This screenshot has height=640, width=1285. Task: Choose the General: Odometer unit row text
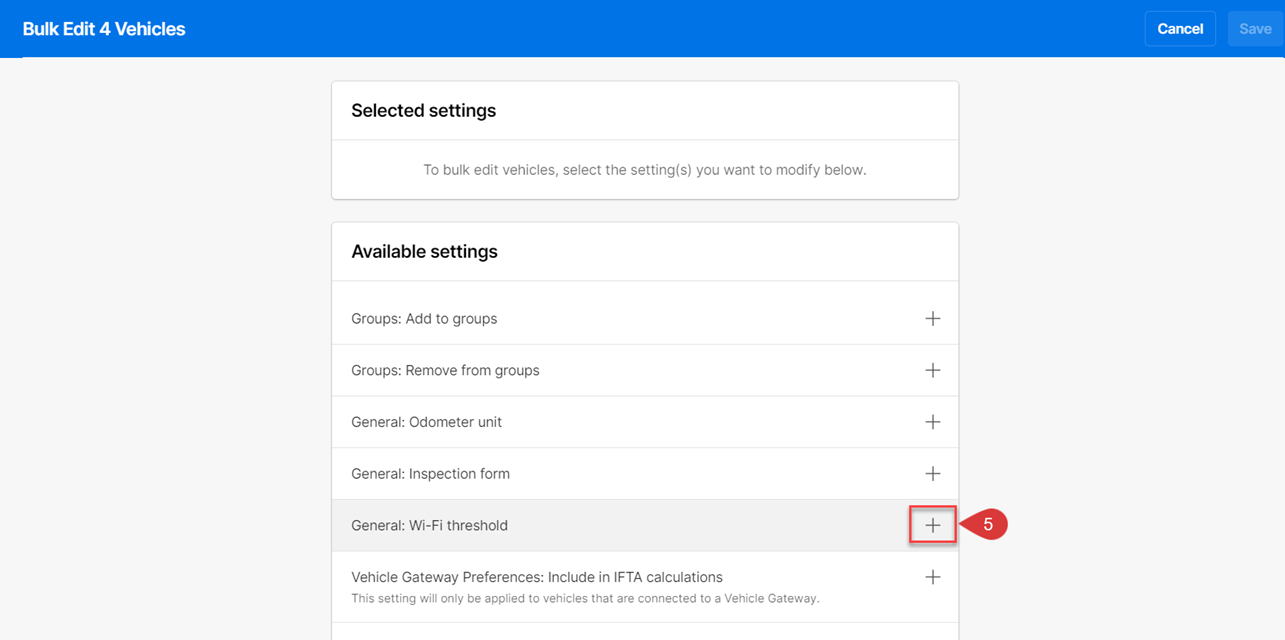point(426,422)
